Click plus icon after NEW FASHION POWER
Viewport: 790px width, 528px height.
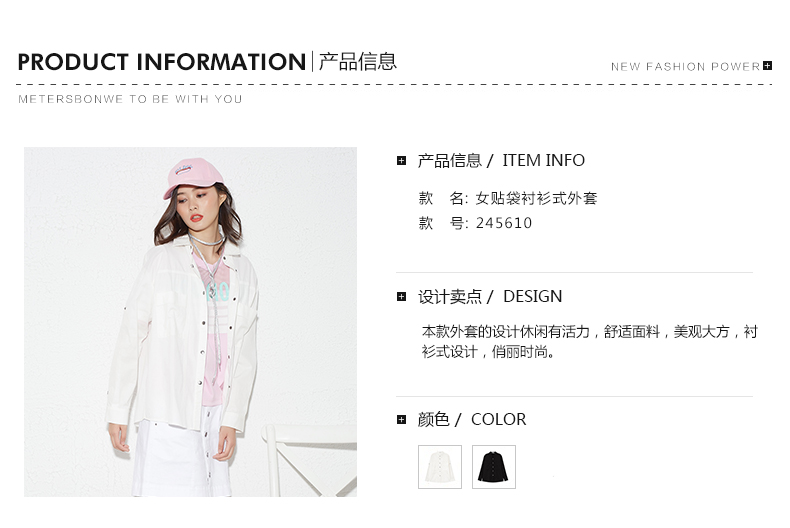pyautogui.click(x=767, y=65)
